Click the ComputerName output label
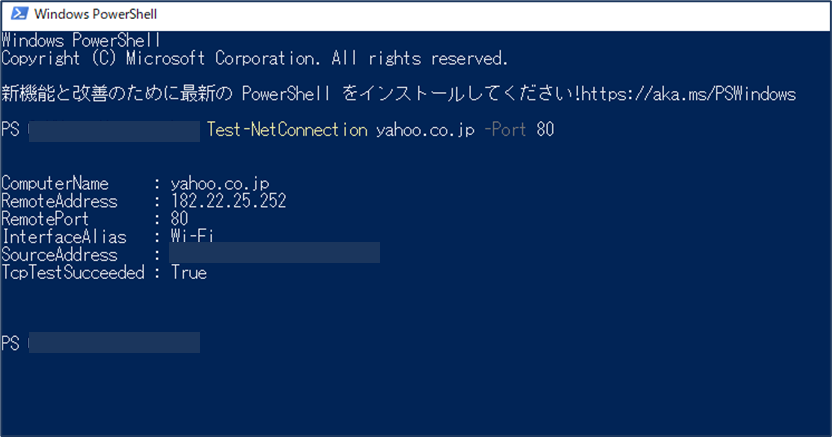 coord(55,183)
